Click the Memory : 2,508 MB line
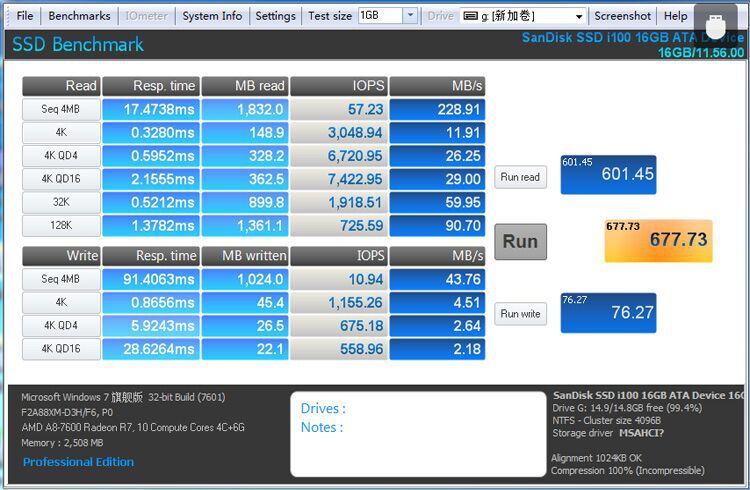Screen dimensions: 750x490 62,443
